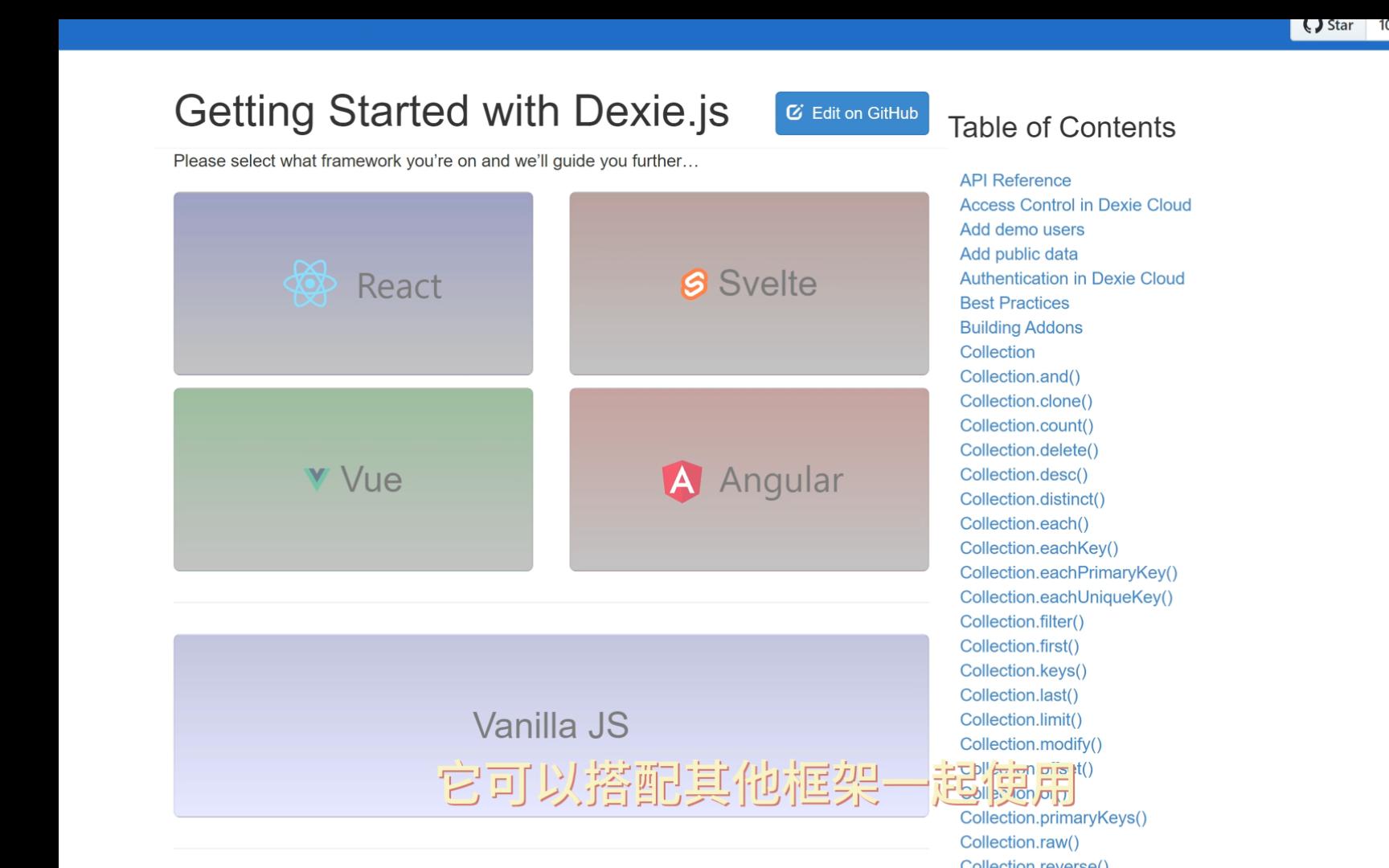Open Collection.clone() docs link
The height and width of the screenshot is (868, 1389).
coord(1026,401)
